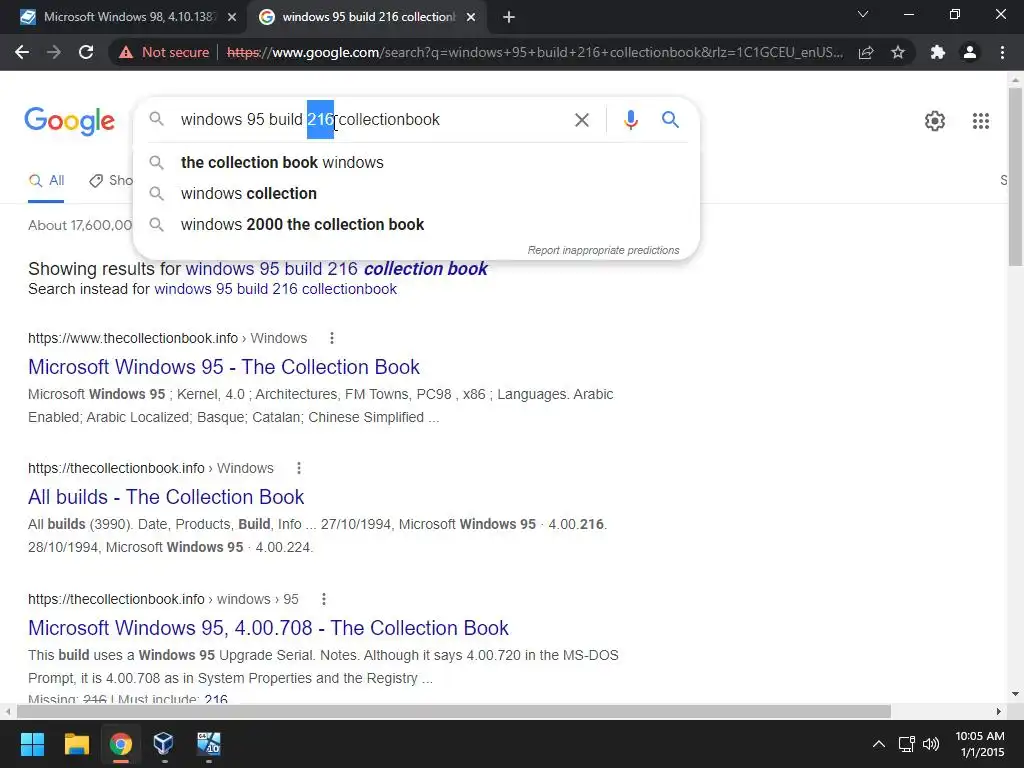
Task: Click the address bar URL
Action: click(534, 52)
